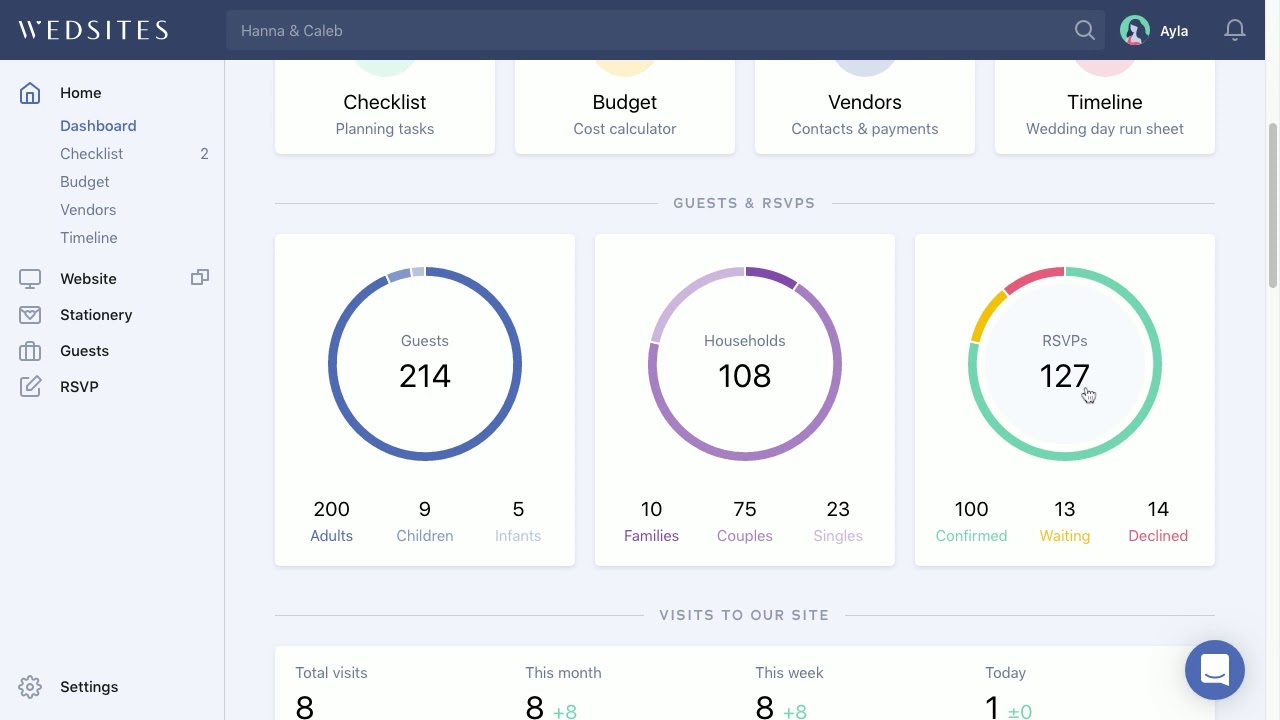Go to the Stationery section

[x=96, y=315]
